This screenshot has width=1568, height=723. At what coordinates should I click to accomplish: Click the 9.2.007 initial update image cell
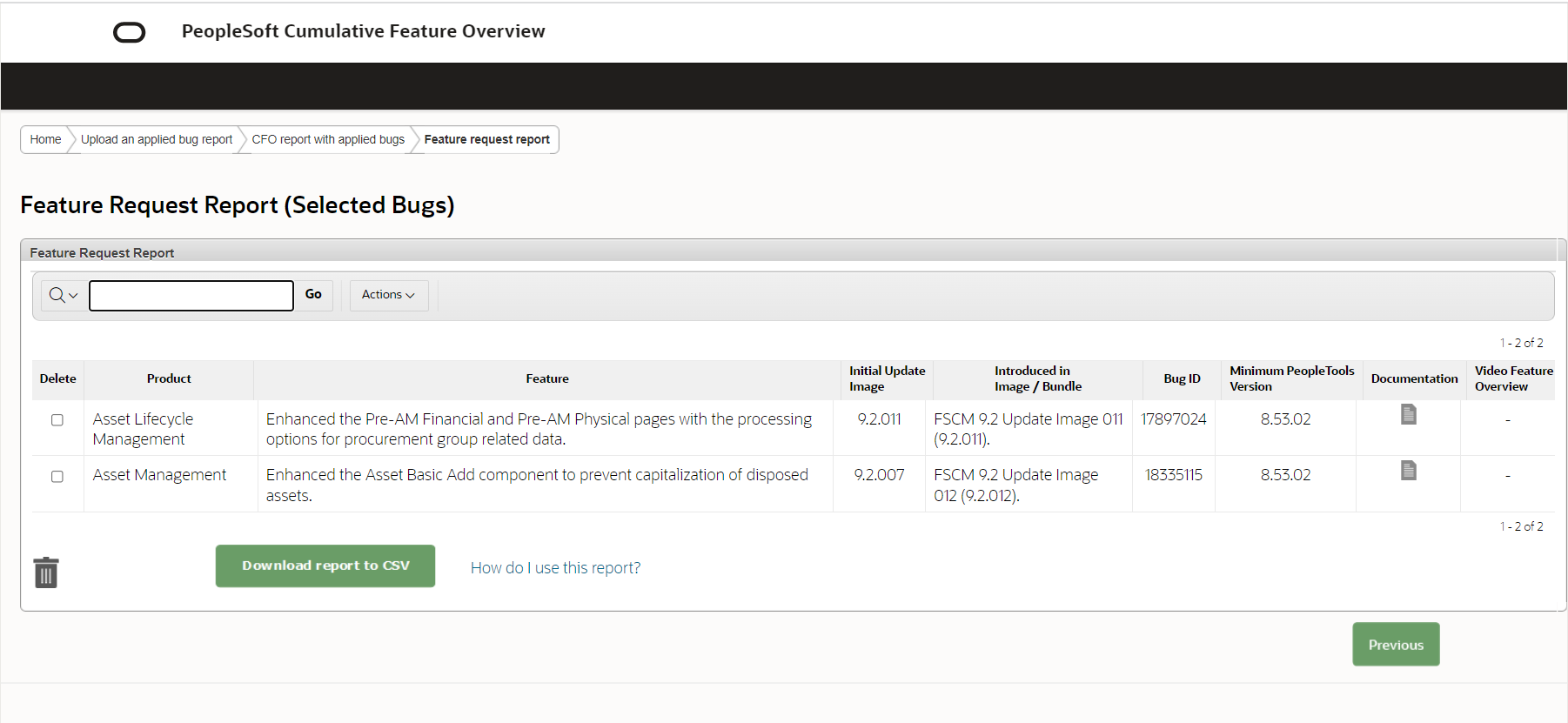(879, 475)
